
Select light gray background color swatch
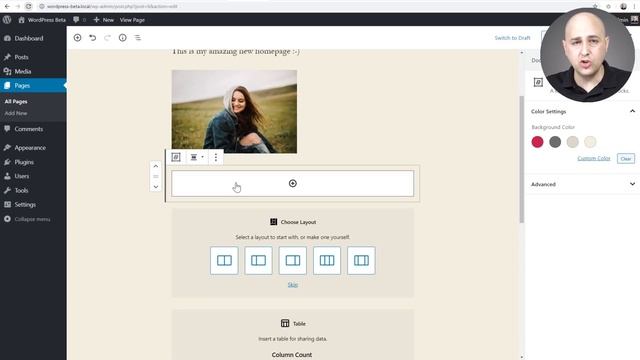point(573,142)
